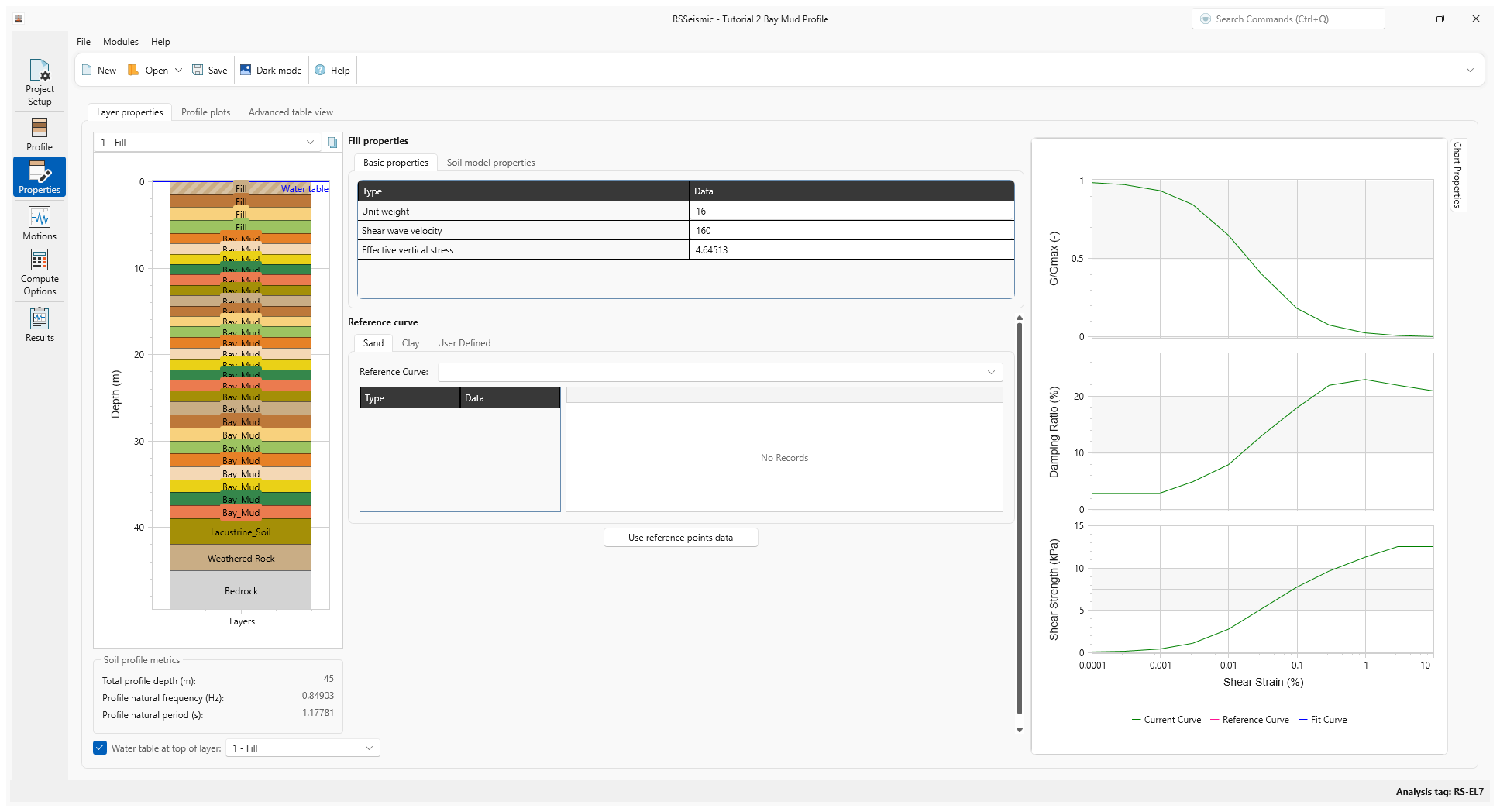This screenshot has height=812, width=1500.
Task: Click the scroll down arrow of properties panel
Action: click(1020, 730)
